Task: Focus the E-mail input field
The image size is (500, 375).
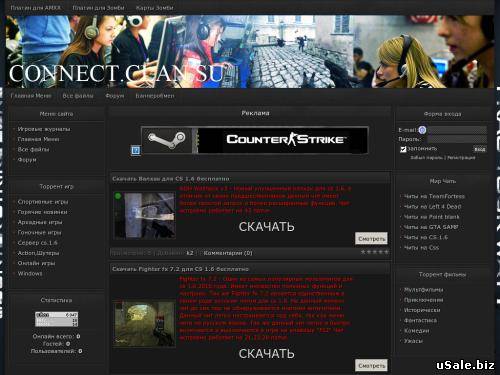Action: tap(457, 130)
